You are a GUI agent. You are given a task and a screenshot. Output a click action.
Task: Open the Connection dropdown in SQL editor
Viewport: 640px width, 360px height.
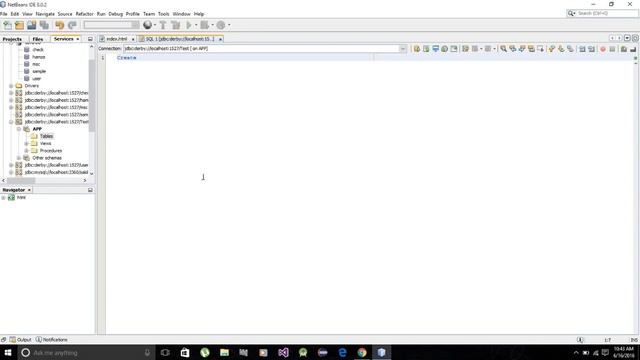pyautogui.click(x=403, y=49)
